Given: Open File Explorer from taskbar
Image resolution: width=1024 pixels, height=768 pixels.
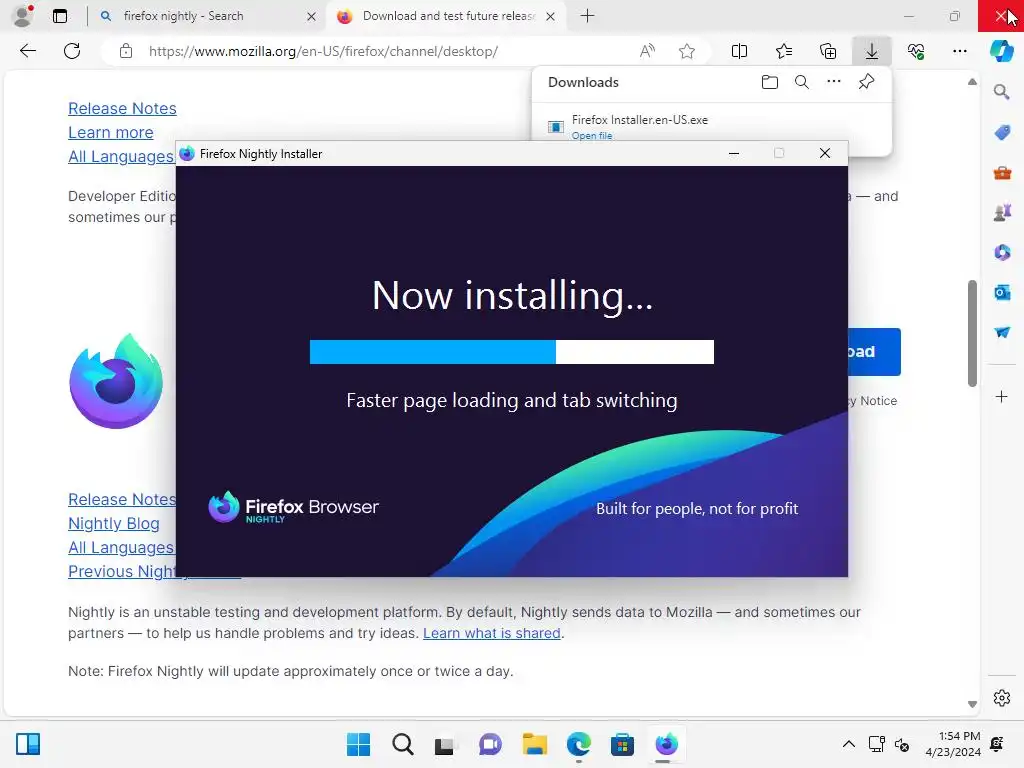Looking at the screenshot, I should click(534, 744).
